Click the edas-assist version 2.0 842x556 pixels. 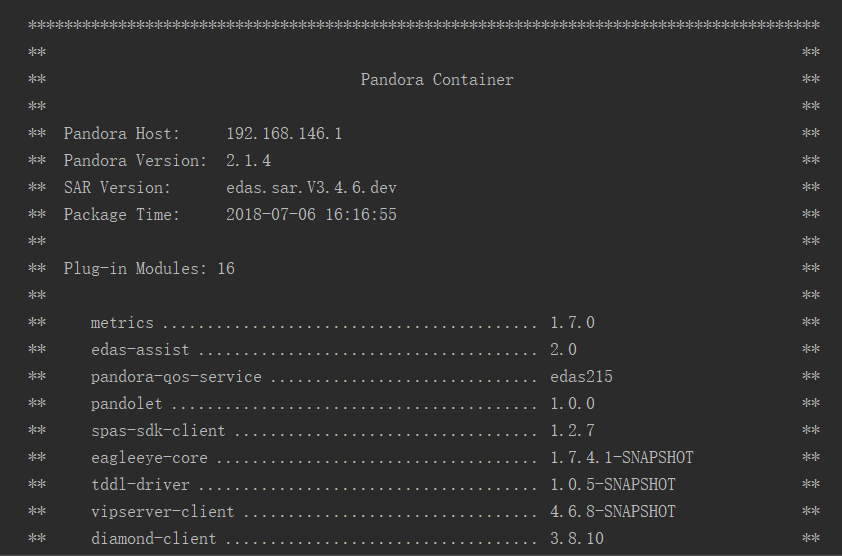coord(563,350)
